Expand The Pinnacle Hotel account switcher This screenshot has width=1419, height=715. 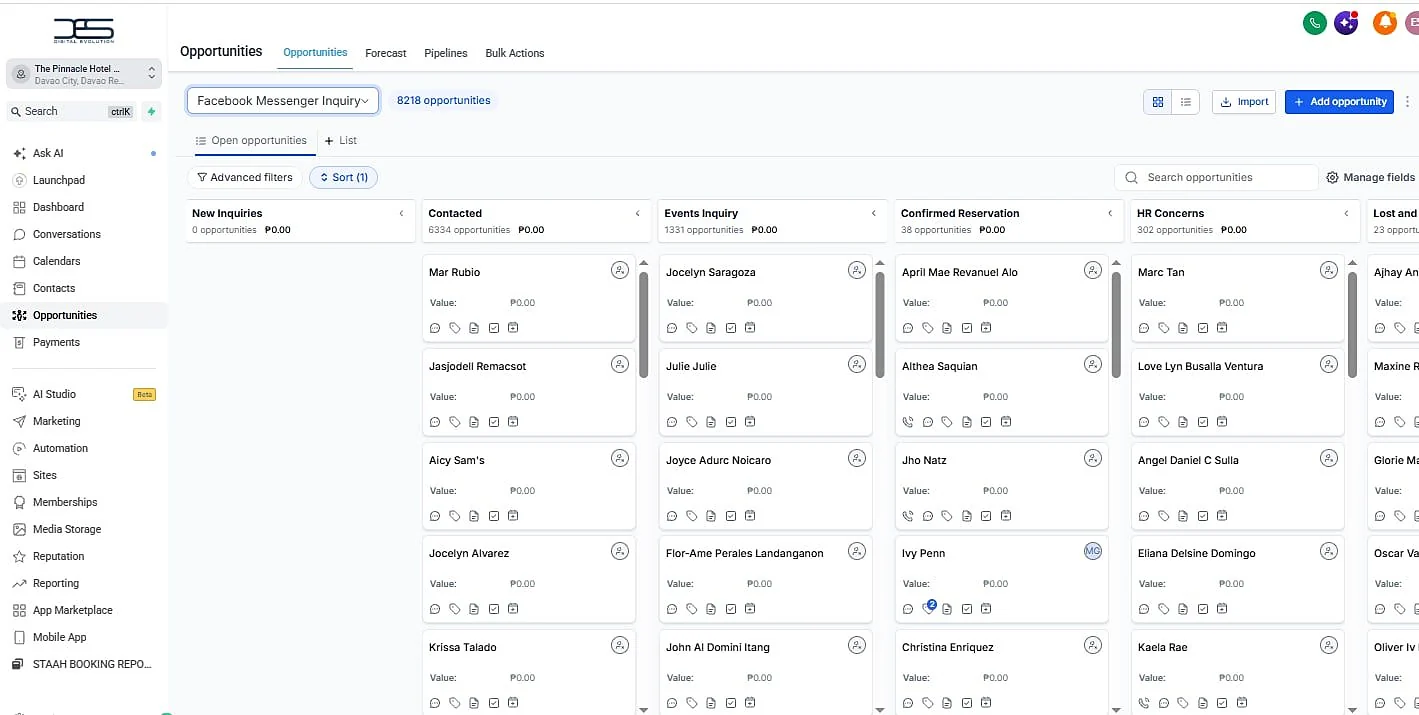84,74
